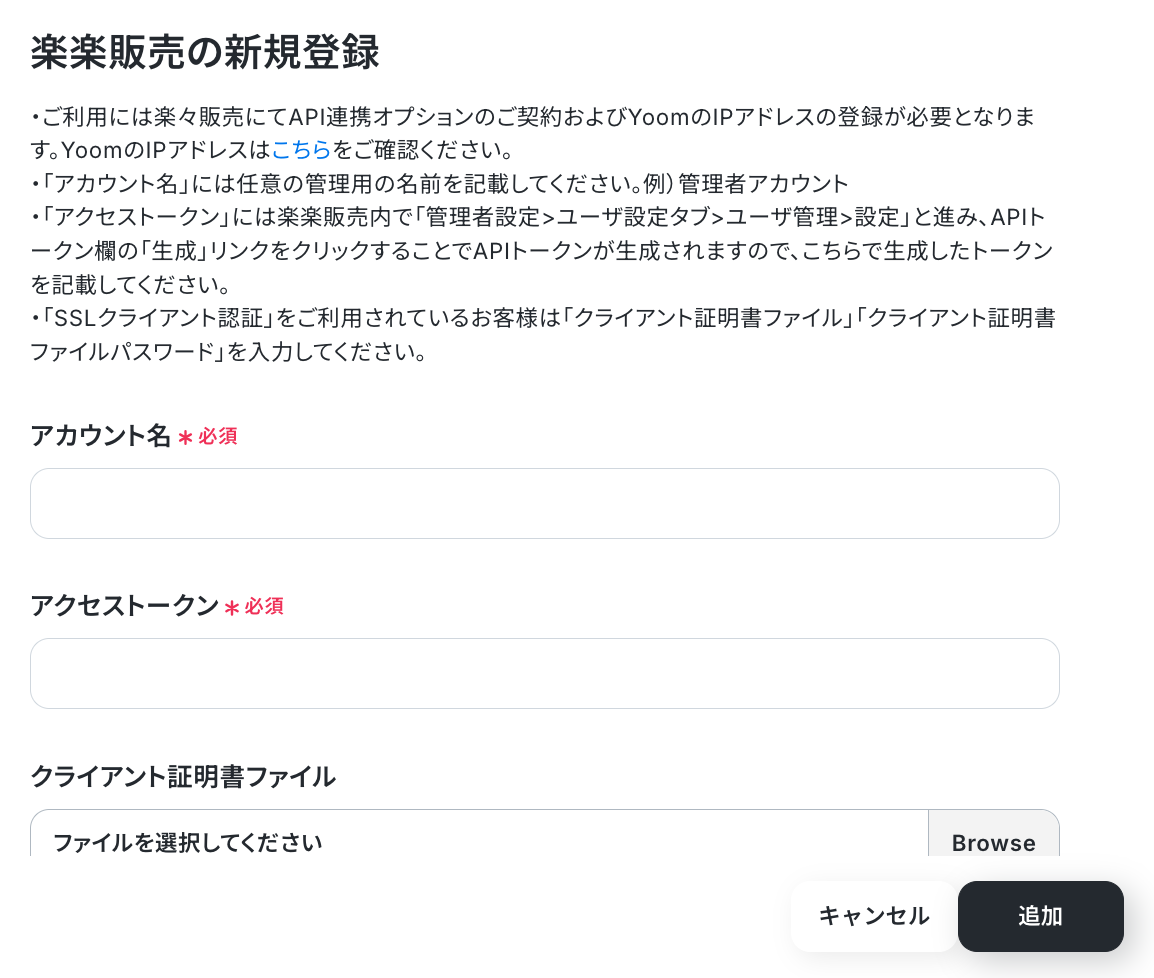Image resolution: width=1154 pixels, height=978 pixels.
Task: Click the アクセストークン field label
Action: [x=124, y=606]
